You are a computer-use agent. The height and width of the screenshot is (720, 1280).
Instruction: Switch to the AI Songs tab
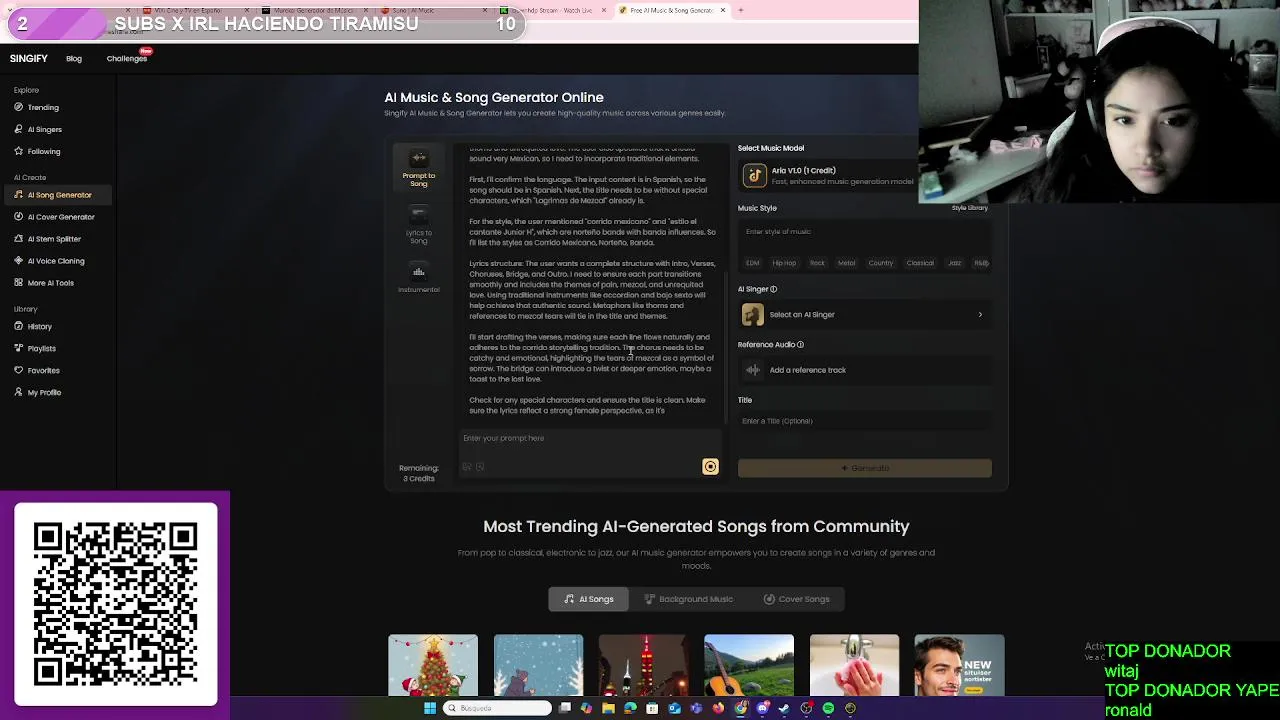[589, 599]
